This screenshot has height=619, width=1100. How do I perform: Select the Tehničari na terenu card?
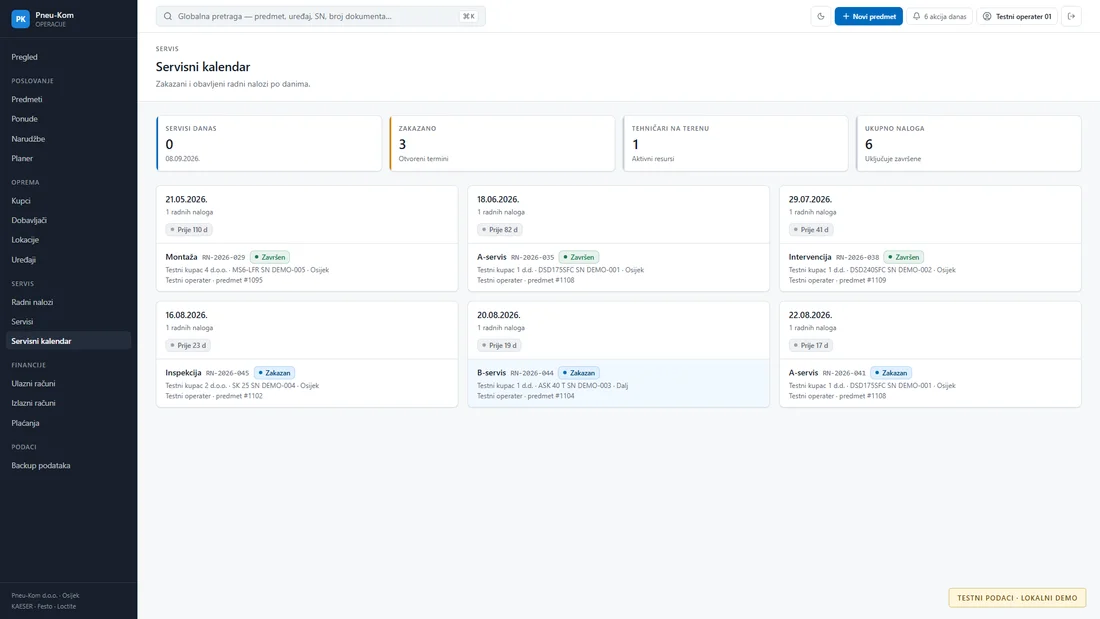click(x=735, y=143)
